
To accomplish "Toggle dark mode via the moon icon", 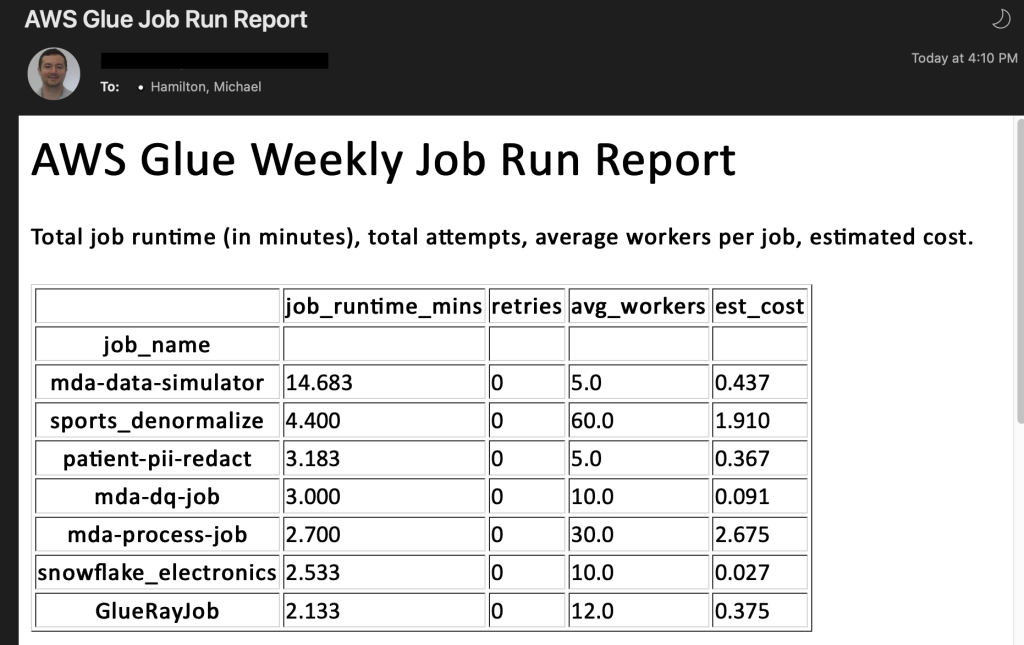I will (x=1000, y=17).
